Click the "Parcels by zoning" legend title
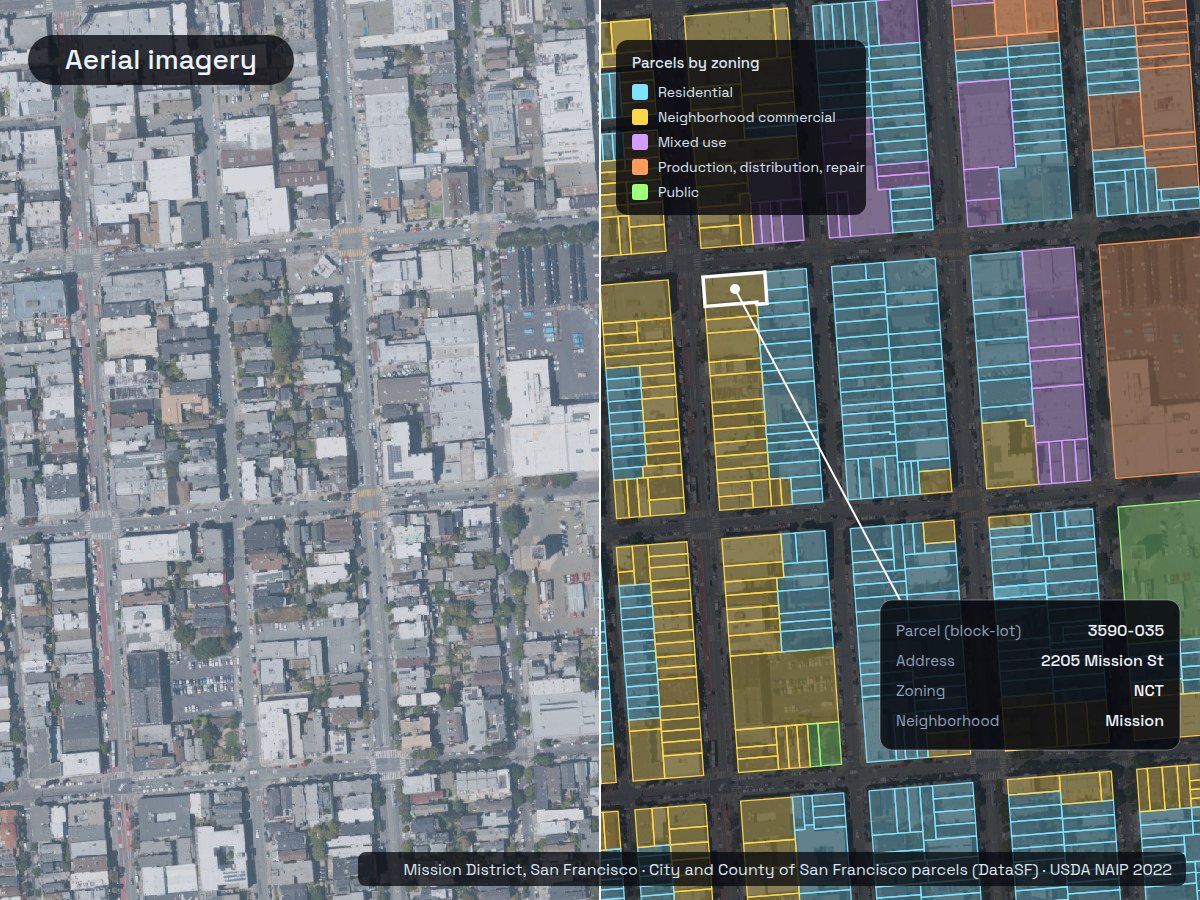 pyautogui.click(x=695, y=63)
